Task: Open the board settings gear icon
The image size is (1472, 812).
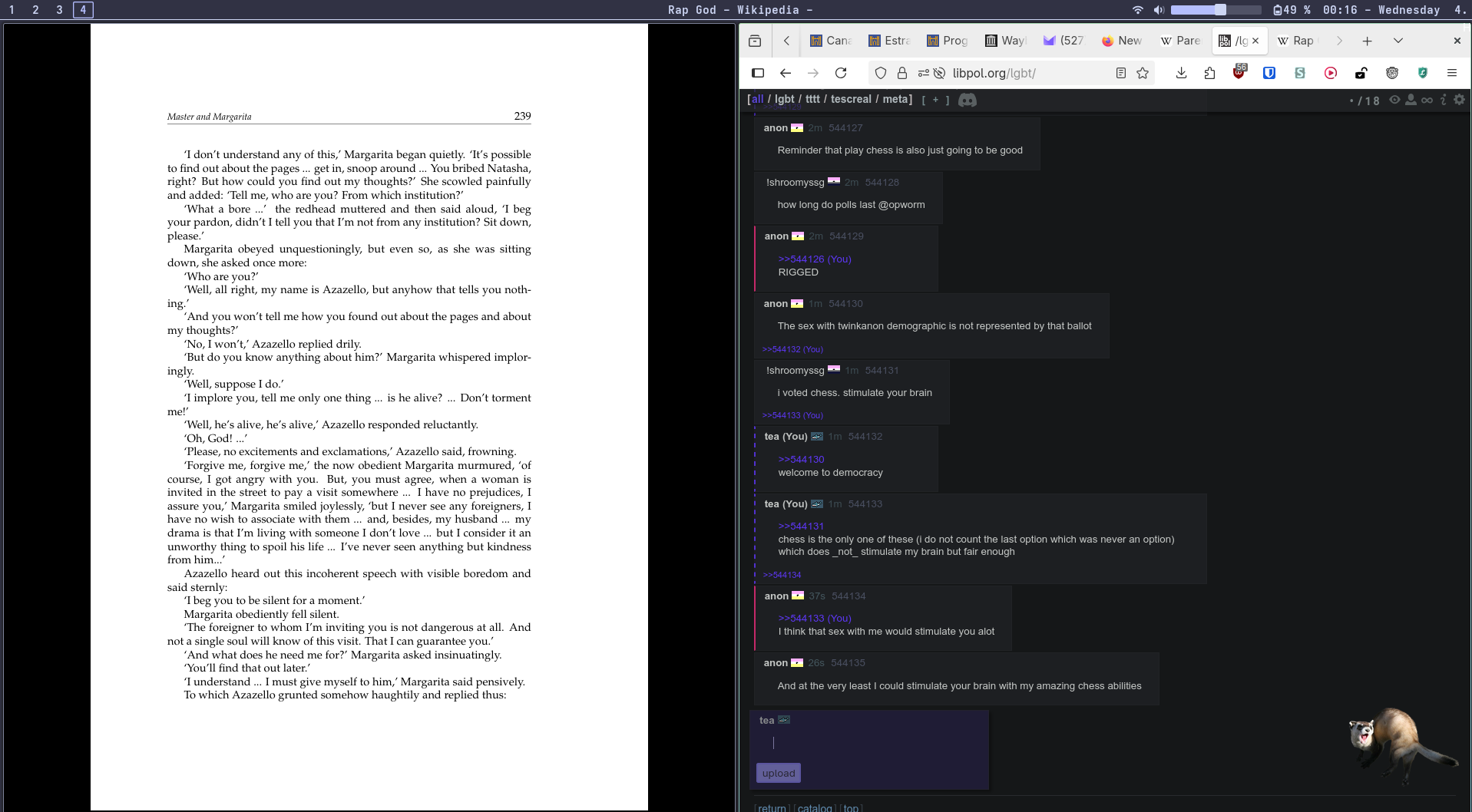Action: [1459, 100]
